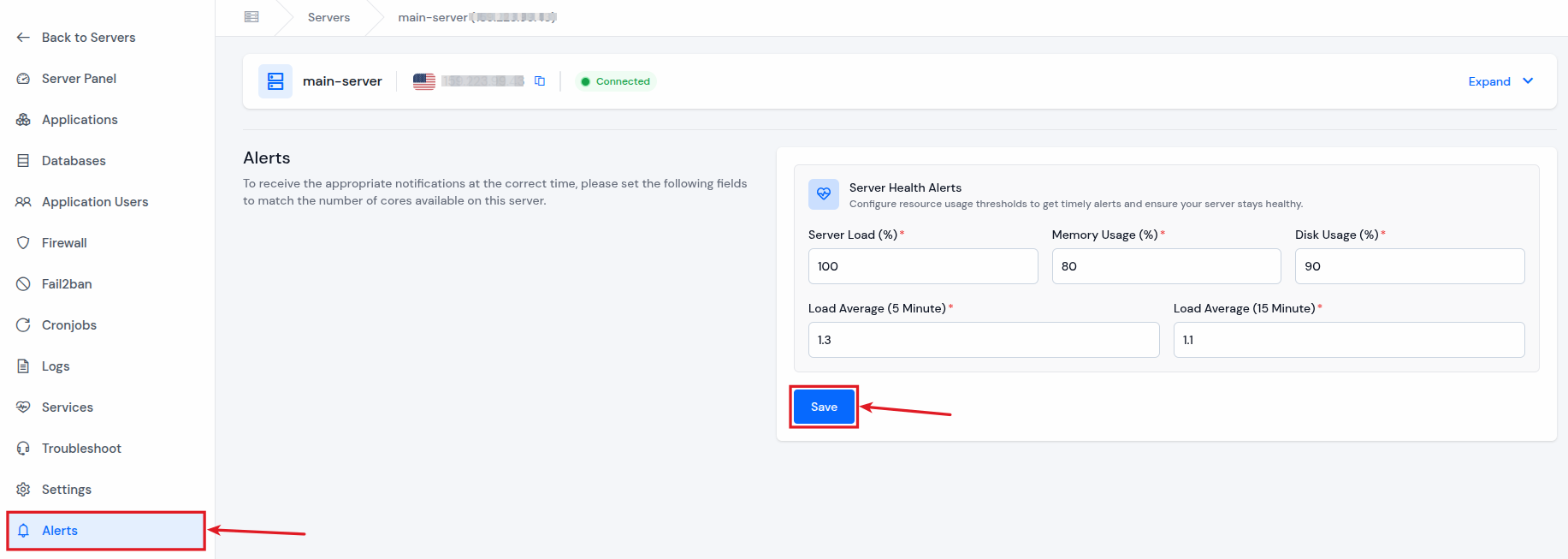Viewport: 1568px width, 559px height.
Task: Open the Cronjobs page
Action: [x=68, y=325]
